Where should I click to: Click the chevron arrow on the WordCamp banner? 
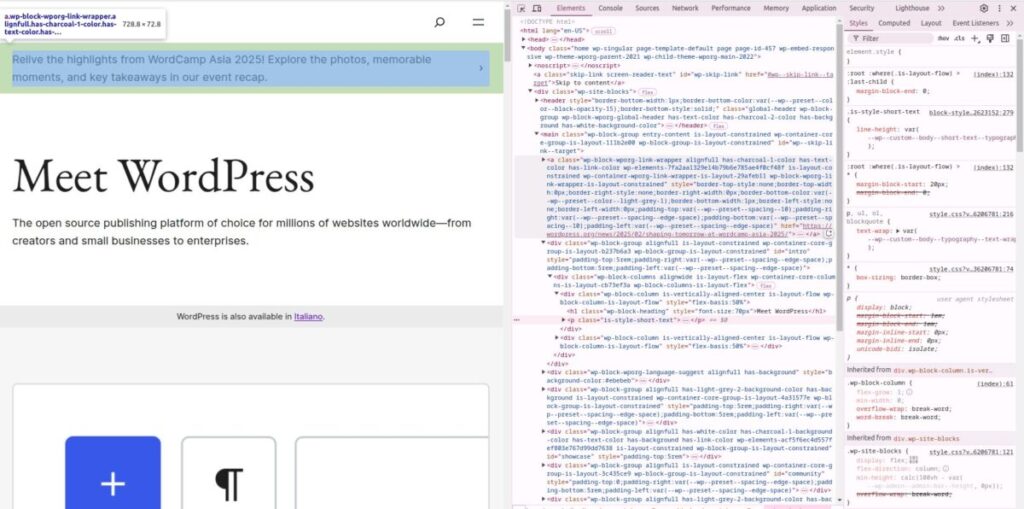point(481,68)
